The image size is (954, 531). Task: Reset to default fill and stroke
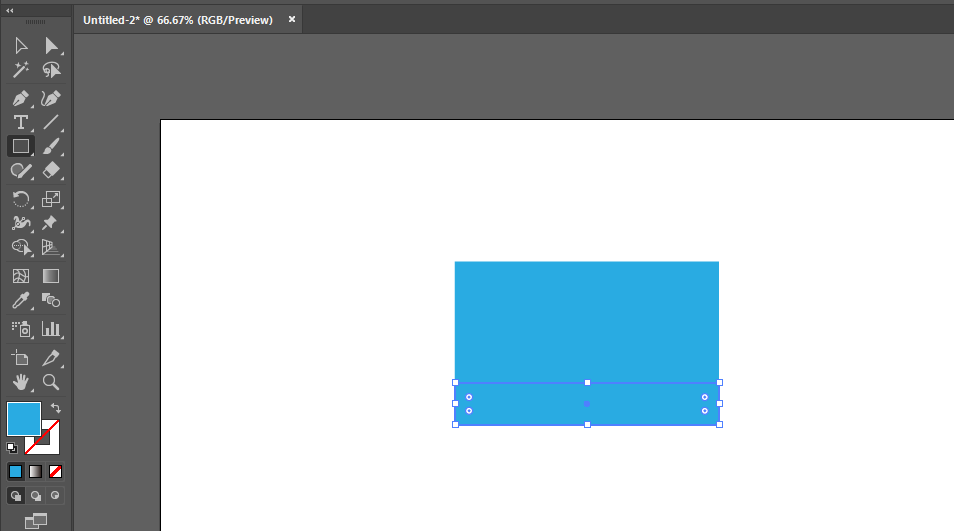(x=12, y=448)
